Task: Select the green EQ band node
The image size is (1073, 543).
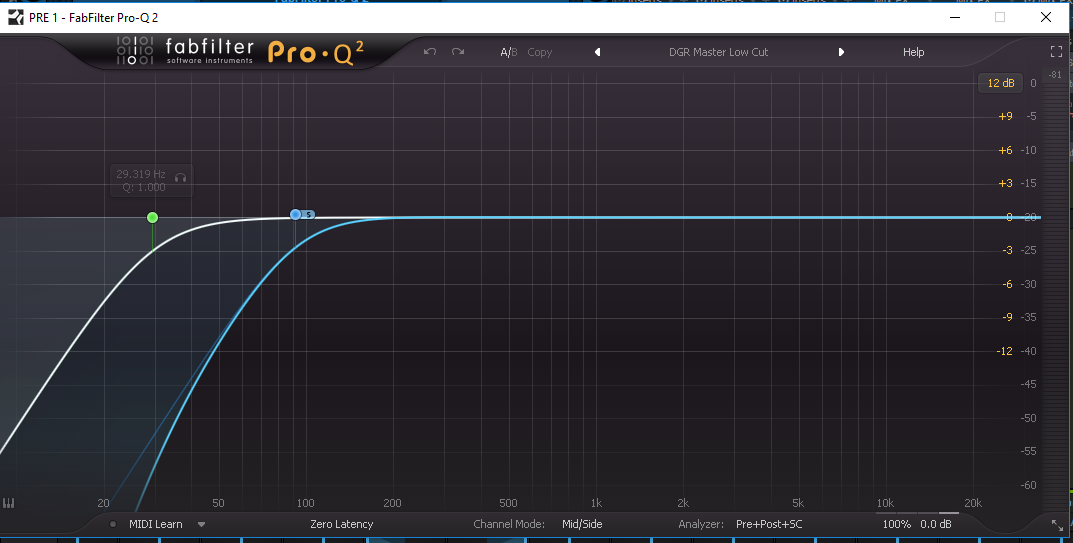Action: pyautogui.click(x=153, y=217)
